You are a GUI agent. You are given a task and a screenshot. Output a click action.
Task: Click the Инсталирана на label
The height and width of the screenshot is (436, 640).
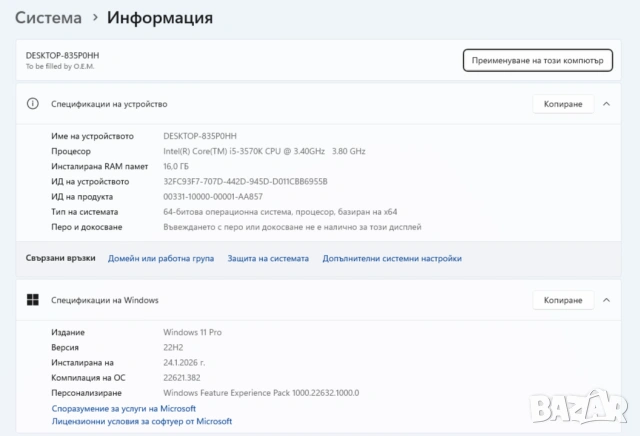click(82, 363)
